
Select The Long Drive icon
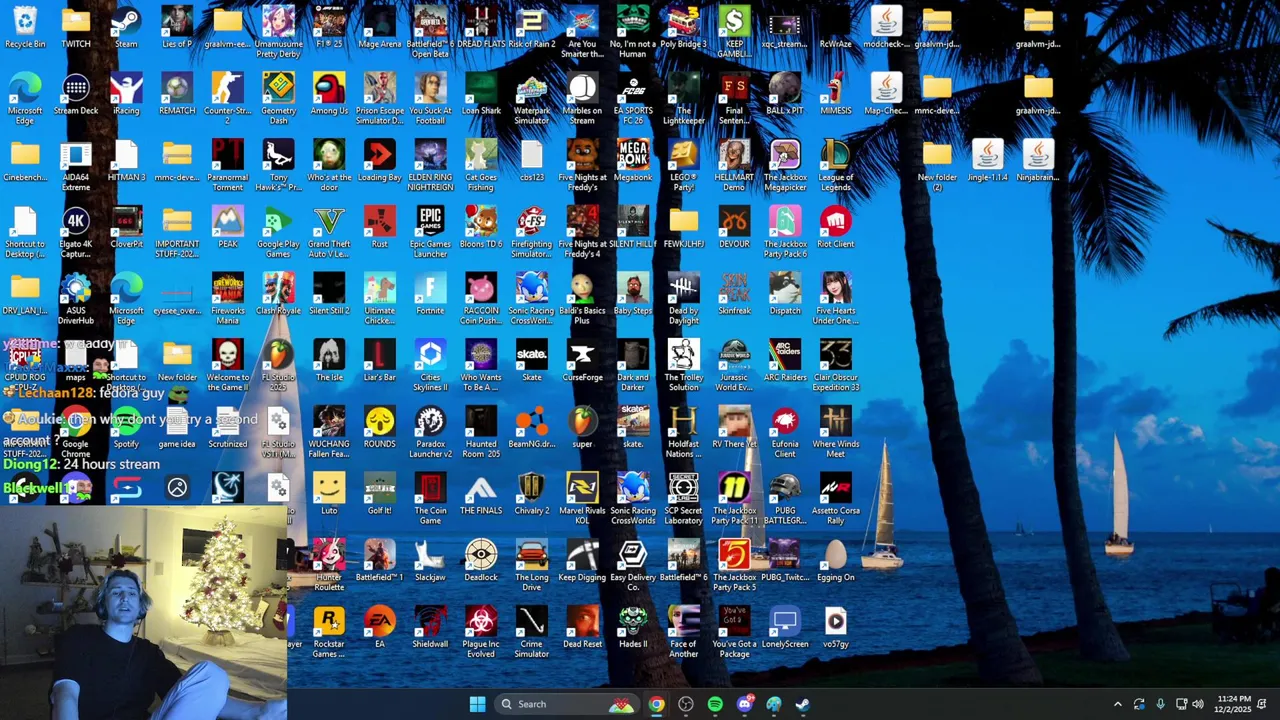[x=532, y=566]
